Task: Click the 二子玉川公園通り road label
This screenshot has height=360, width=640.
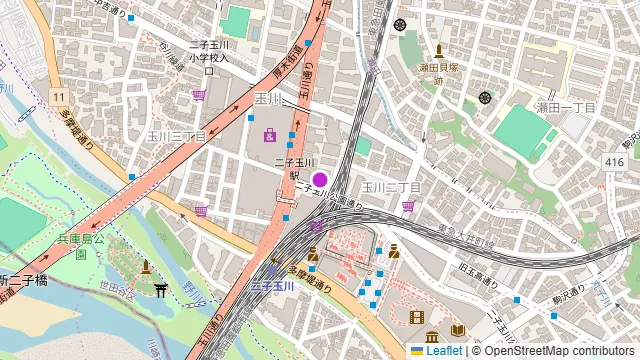Action: click(x=329, y=197)
